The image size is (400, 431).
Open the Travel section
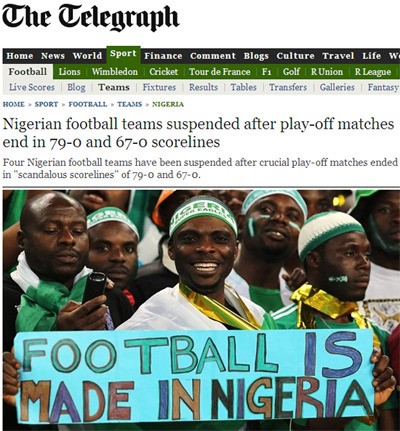338,56
